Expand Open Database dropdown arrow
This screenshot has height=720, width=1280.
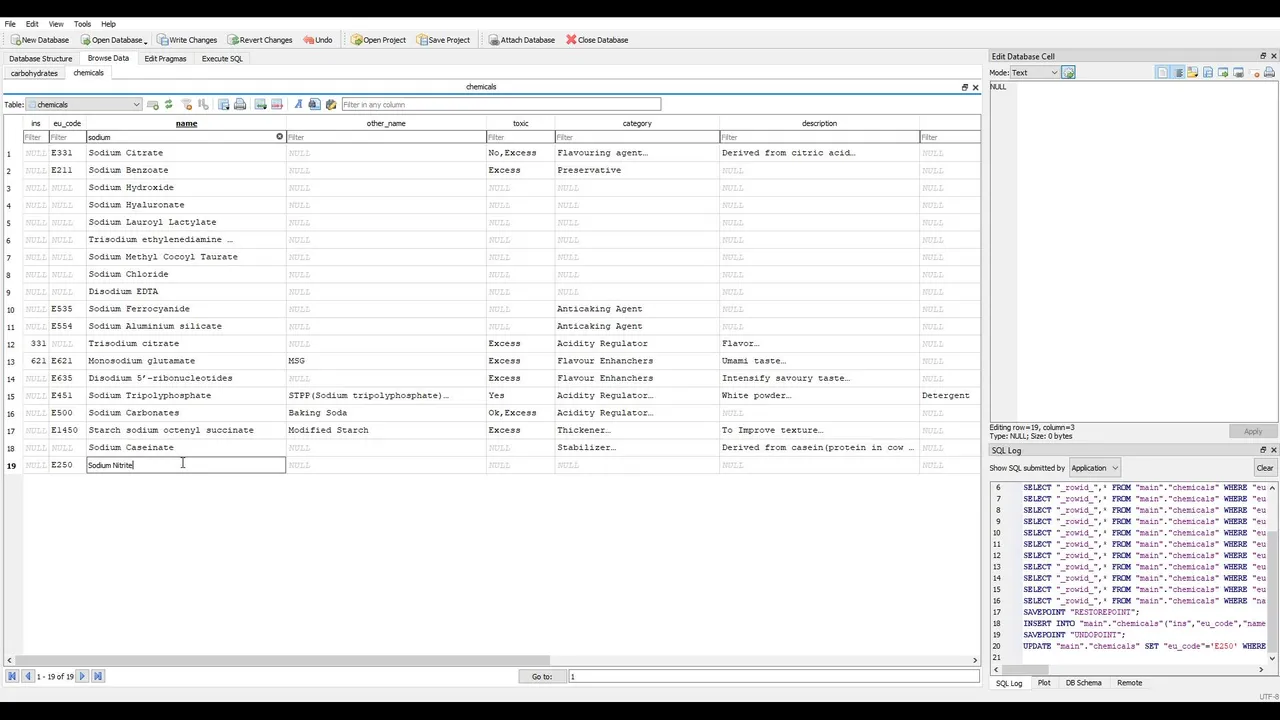tap(146, 41)
